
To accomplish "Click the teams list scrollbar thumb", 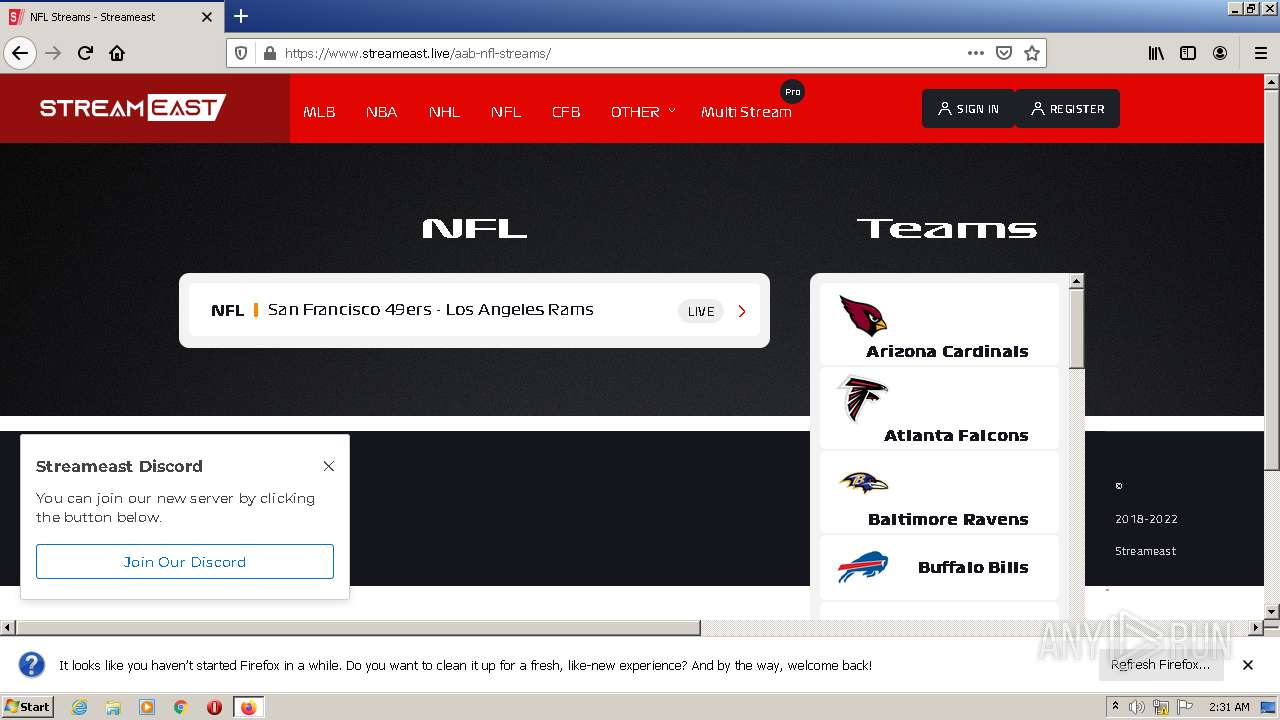I will click(1077, 330).
